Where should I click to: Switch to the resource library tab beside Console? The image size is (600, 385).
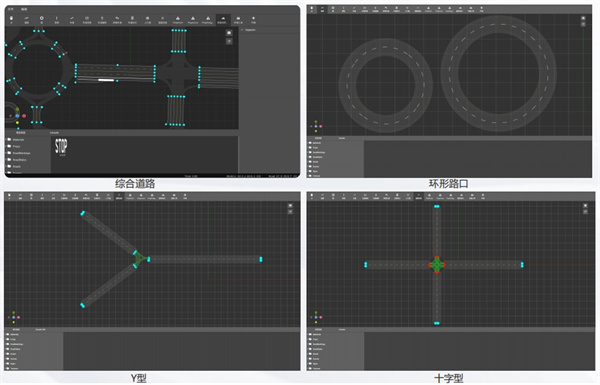coord(20,133)
